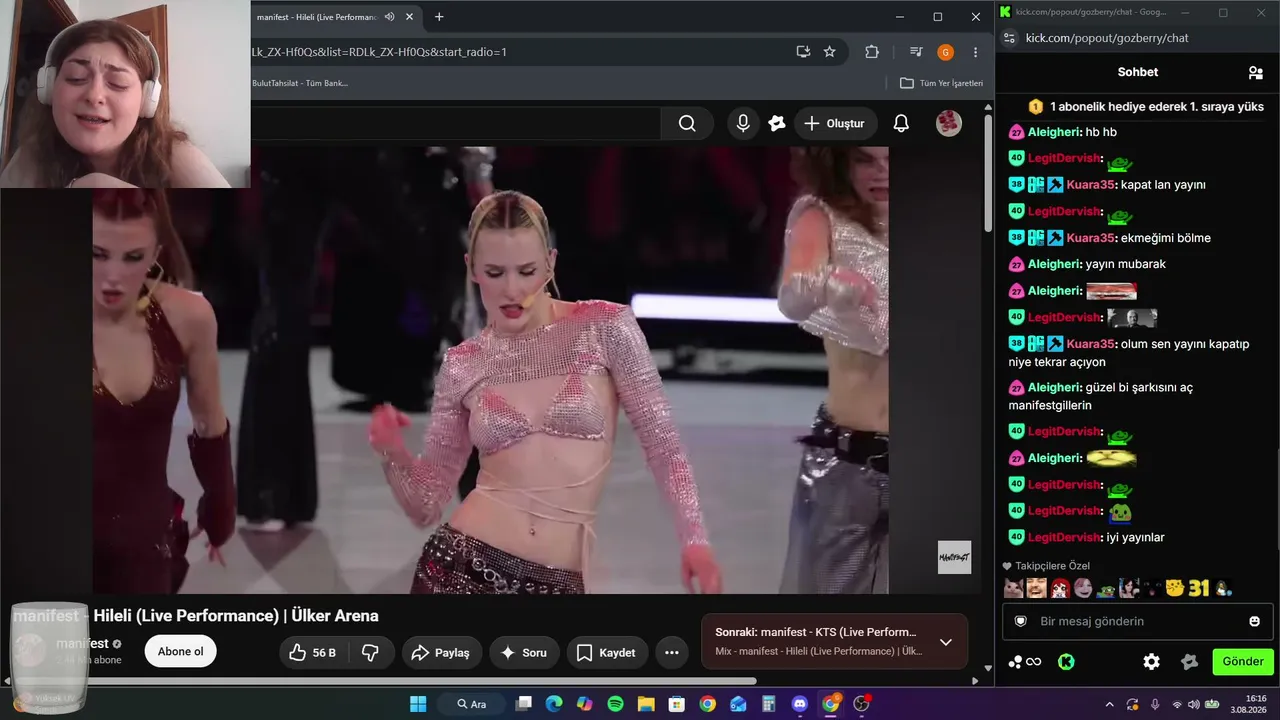Insert the green frog quick emote
1280x720 pixels.
point(1106,588)
